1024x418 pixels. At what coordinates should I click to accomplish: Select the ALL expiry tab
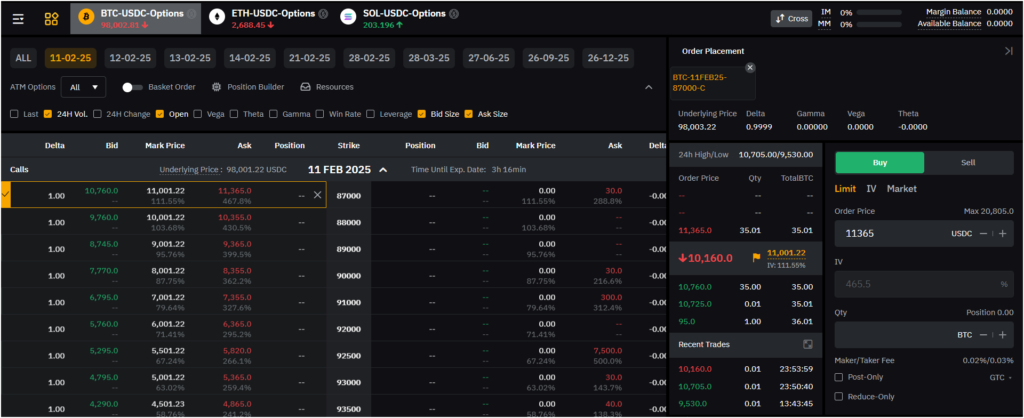click(24, 58)
